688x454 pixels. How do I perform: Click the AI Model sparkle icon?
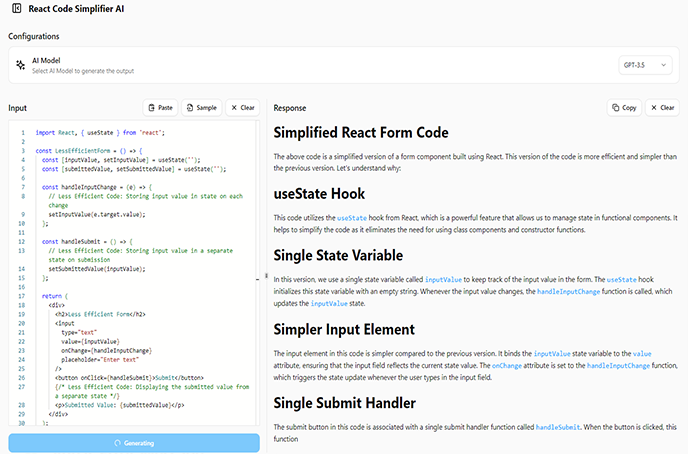(19, 65)
